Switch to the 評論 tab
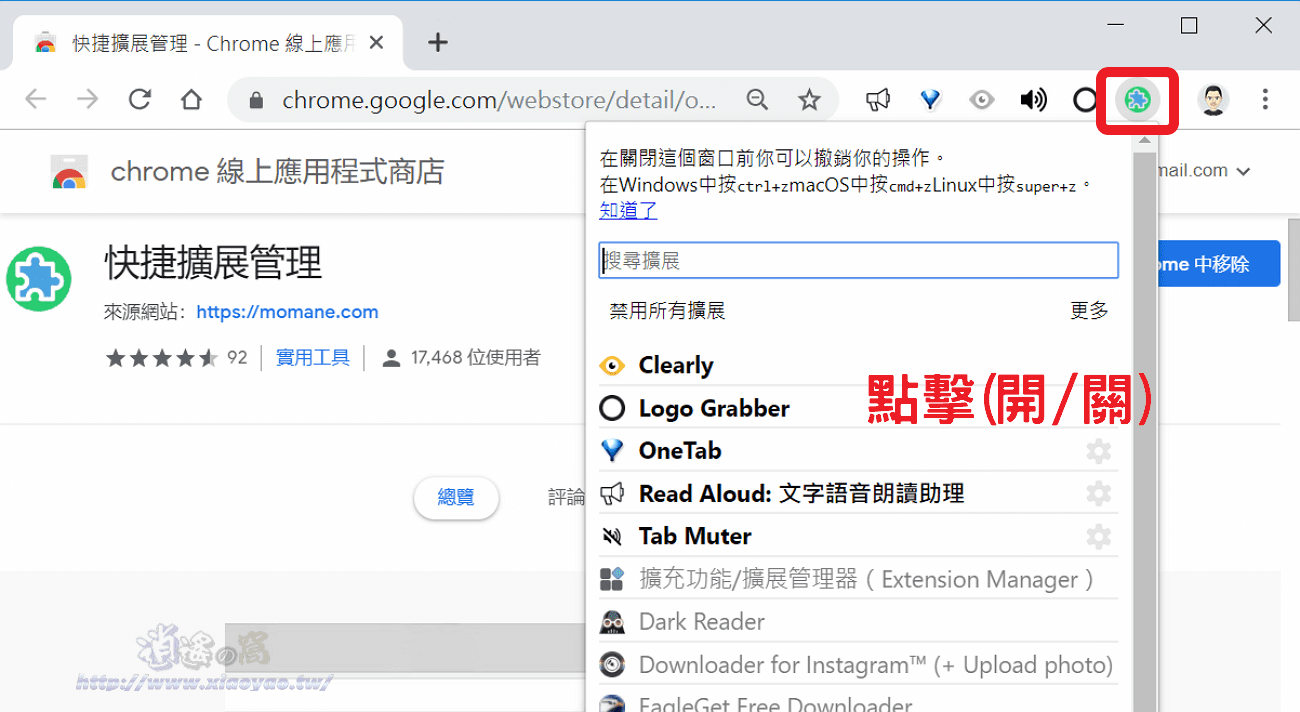This screenshot has width=1300, height=712. (566, 497)
